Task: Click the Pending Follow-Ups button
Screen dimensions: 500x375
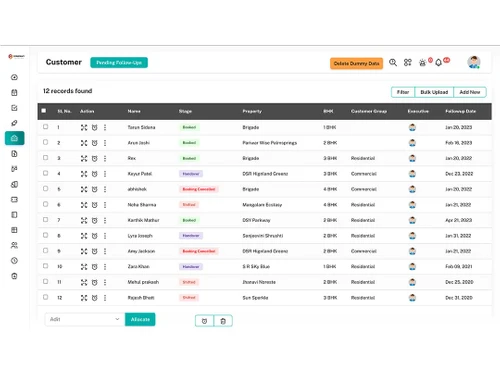Action: click(119, 63)
